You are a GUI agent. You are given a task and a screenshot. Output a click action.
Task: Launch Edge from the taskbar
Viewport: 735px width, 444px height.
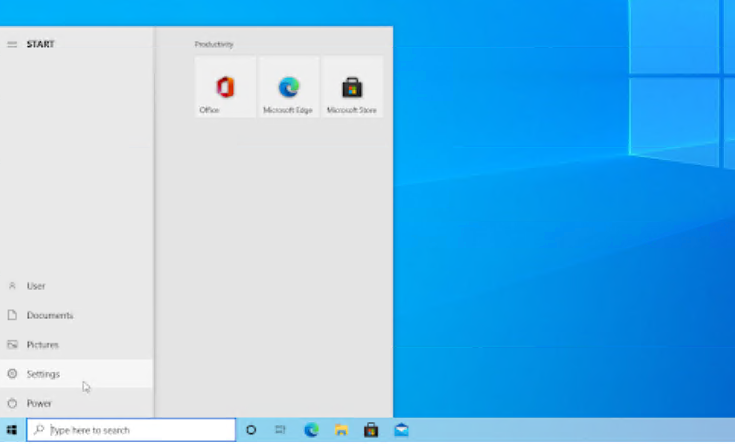311,430
